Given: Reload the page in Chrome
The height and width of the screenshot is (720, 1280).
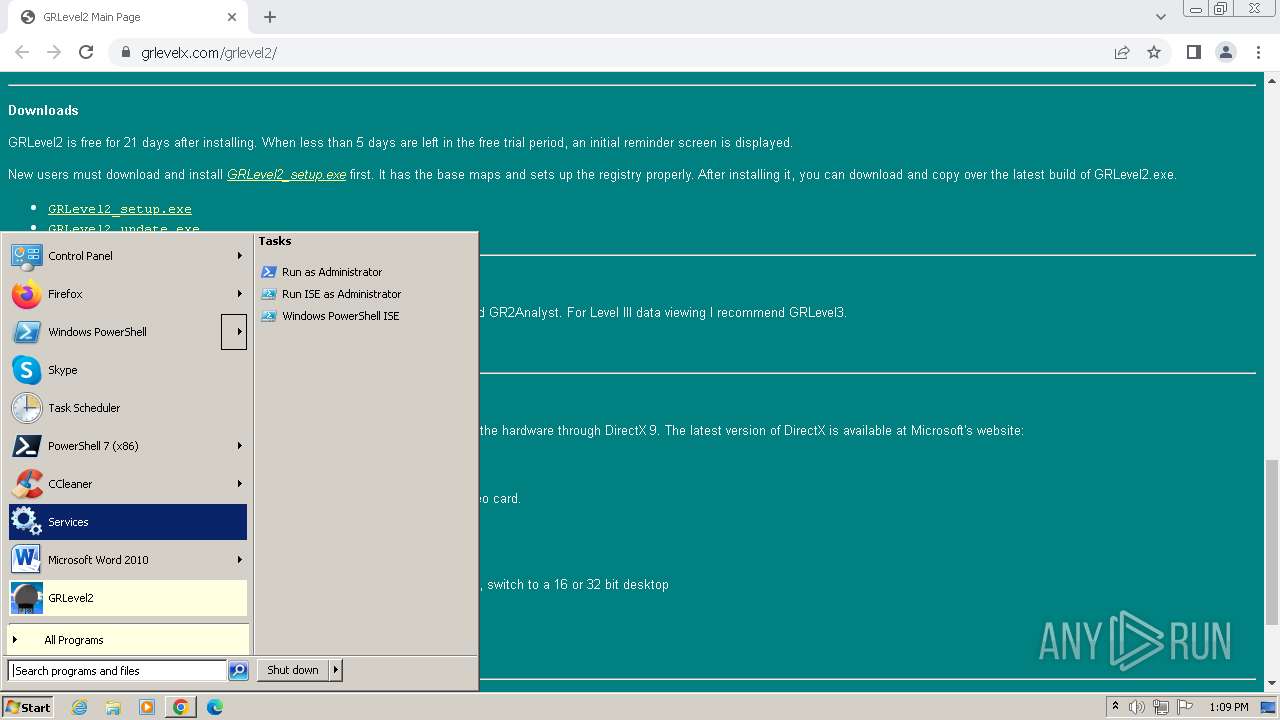Looking at the screenshot, I should click(x=86, y=52).
